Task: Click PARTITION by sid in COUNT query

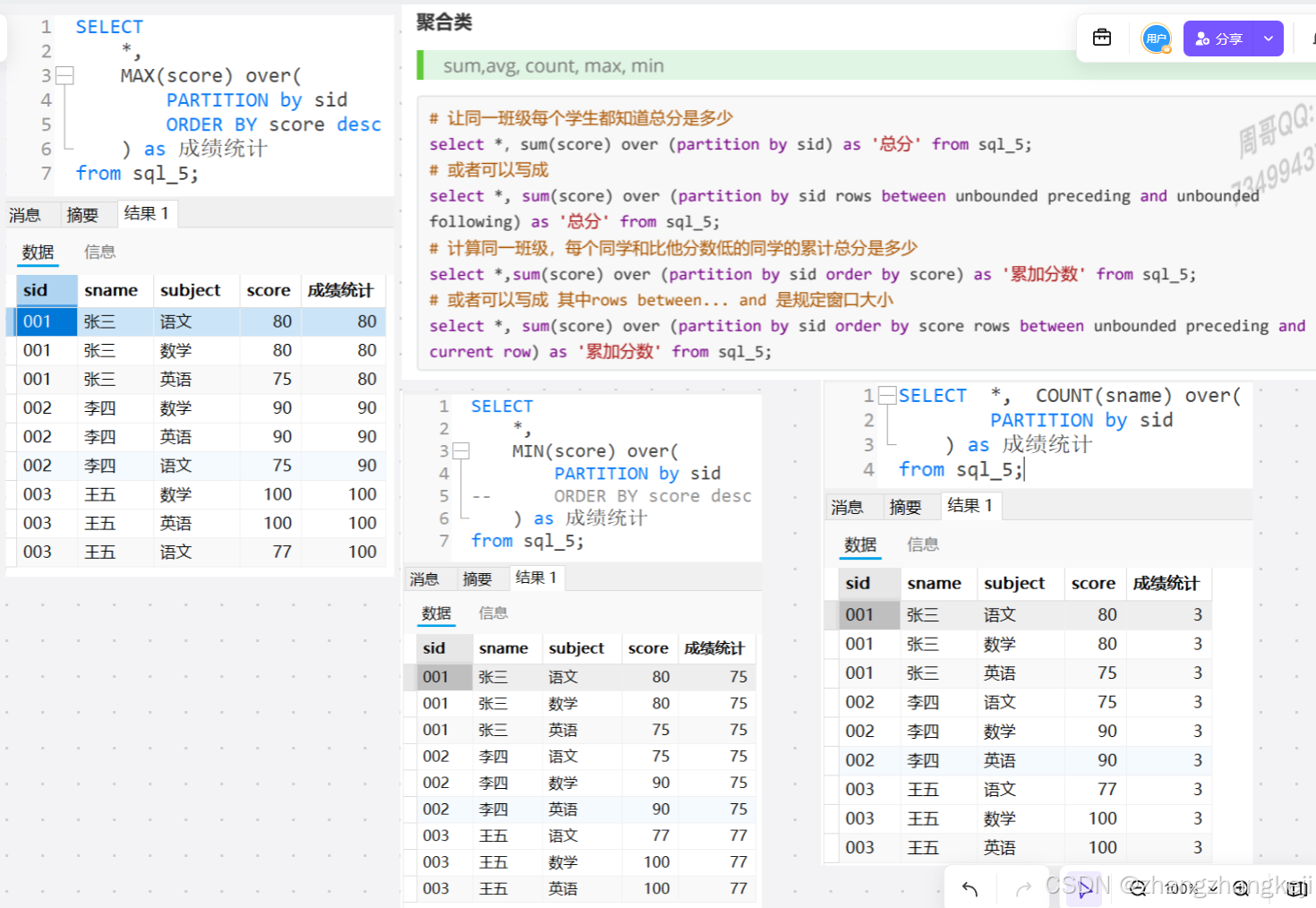Action: coord(1081,420)
